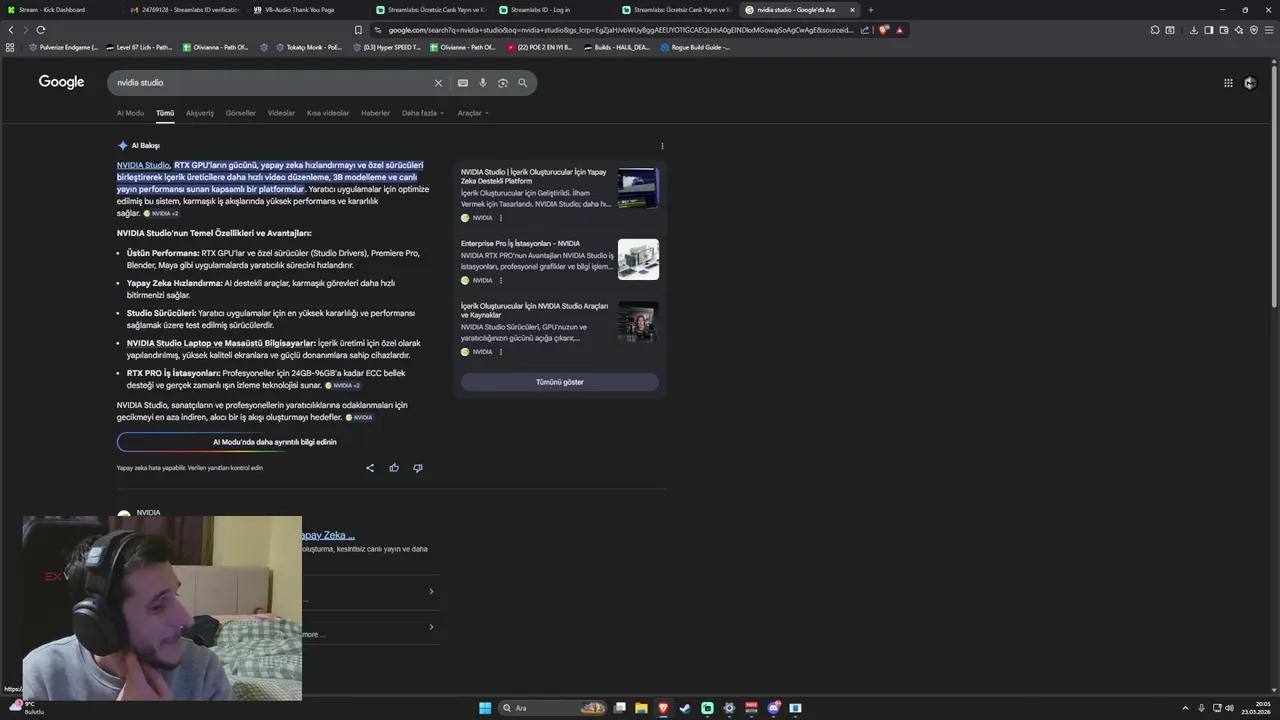The width and height of the screenshot is (1280, 720).
Task: Expand the 'Araçlar' tools dropdown
Action: click(x=473, y=113)
